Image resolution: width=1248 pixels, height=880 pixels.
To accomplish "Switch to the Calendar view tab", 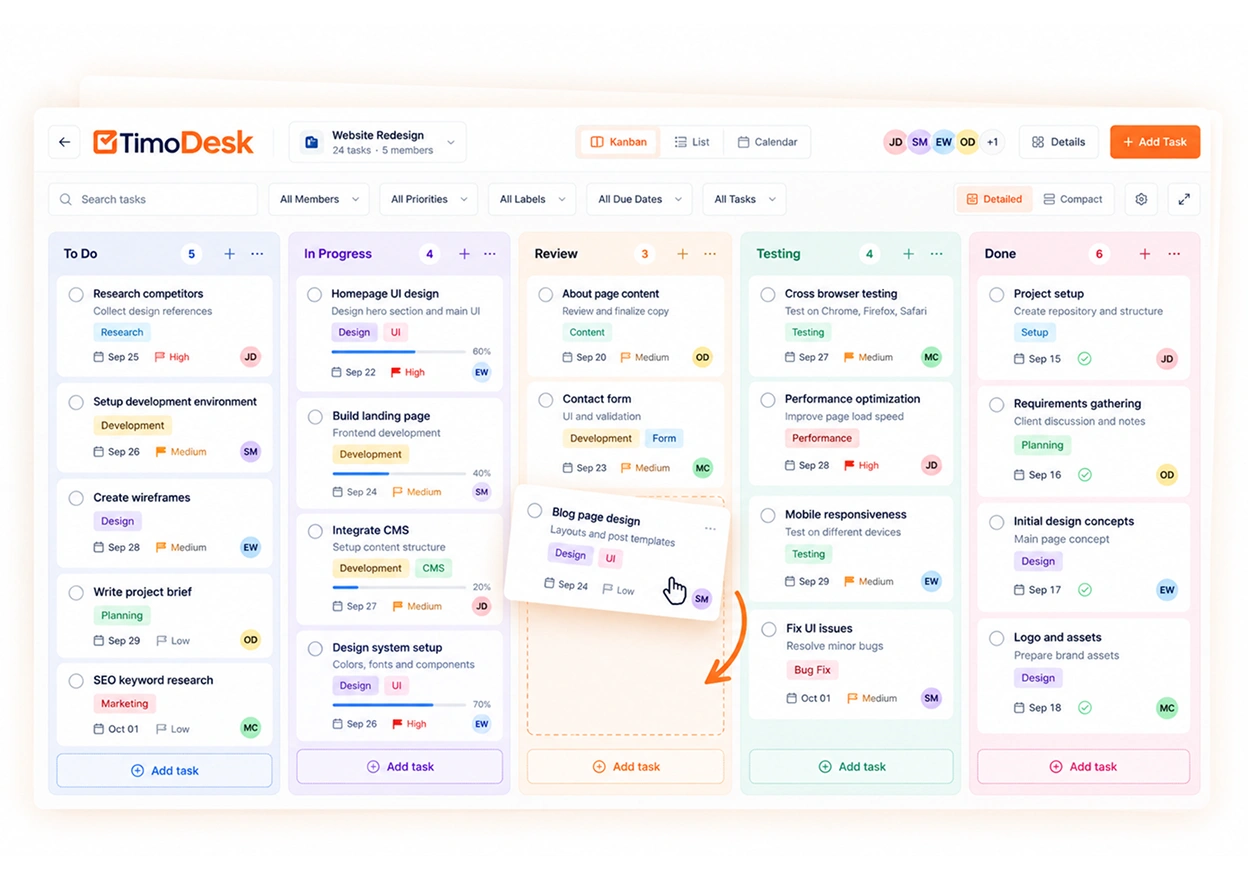I will click(x=767, y=142).
